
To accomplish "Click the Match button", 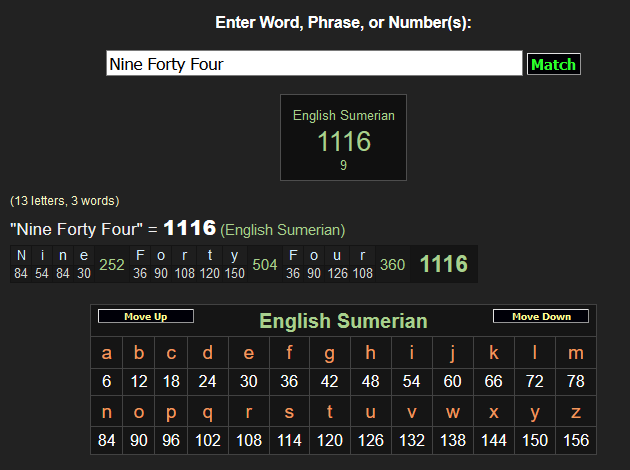I will click(553, 64).
